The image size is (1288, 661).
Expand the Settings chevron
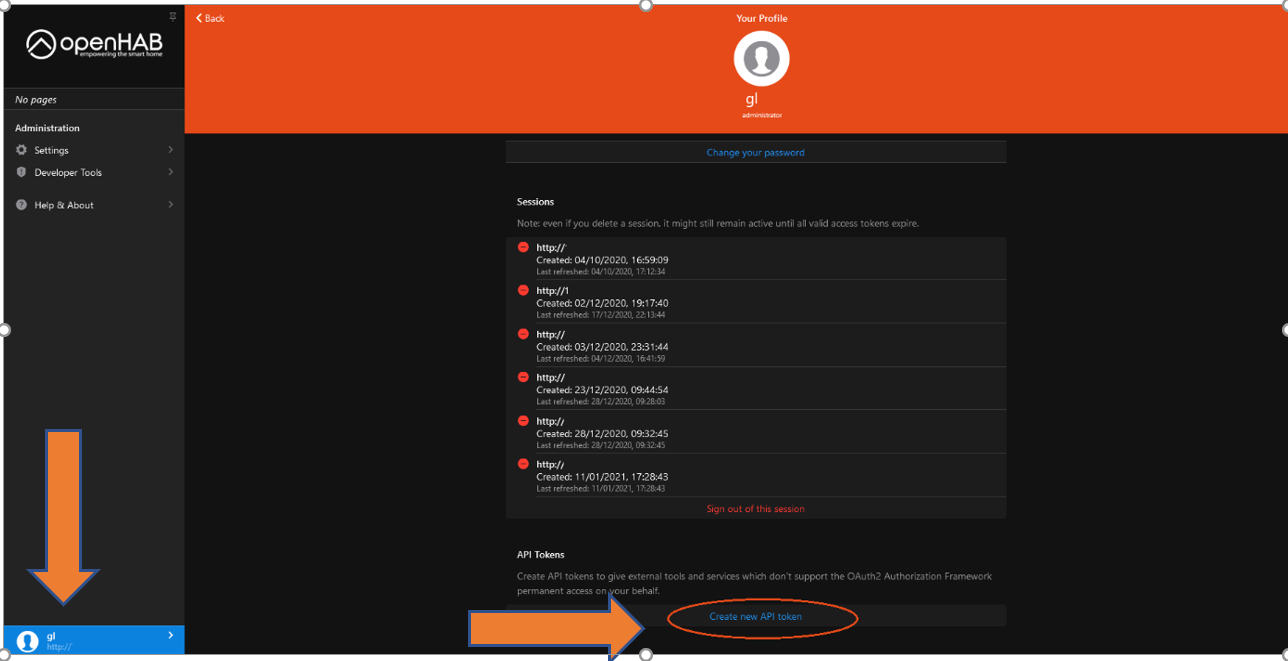click(171, 150)
